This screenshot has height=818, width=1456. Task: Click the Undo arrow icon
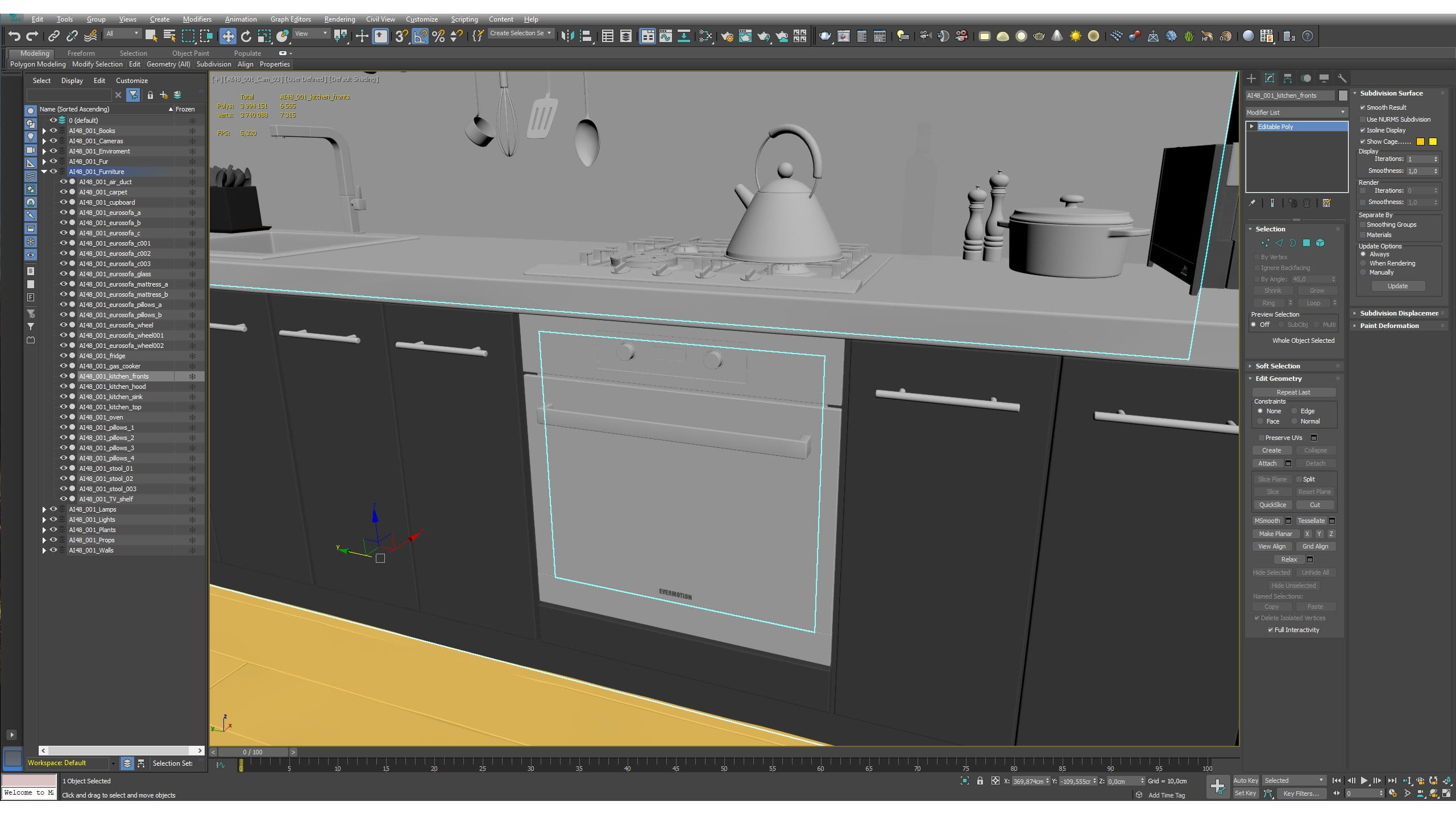(x=14, y=36)
